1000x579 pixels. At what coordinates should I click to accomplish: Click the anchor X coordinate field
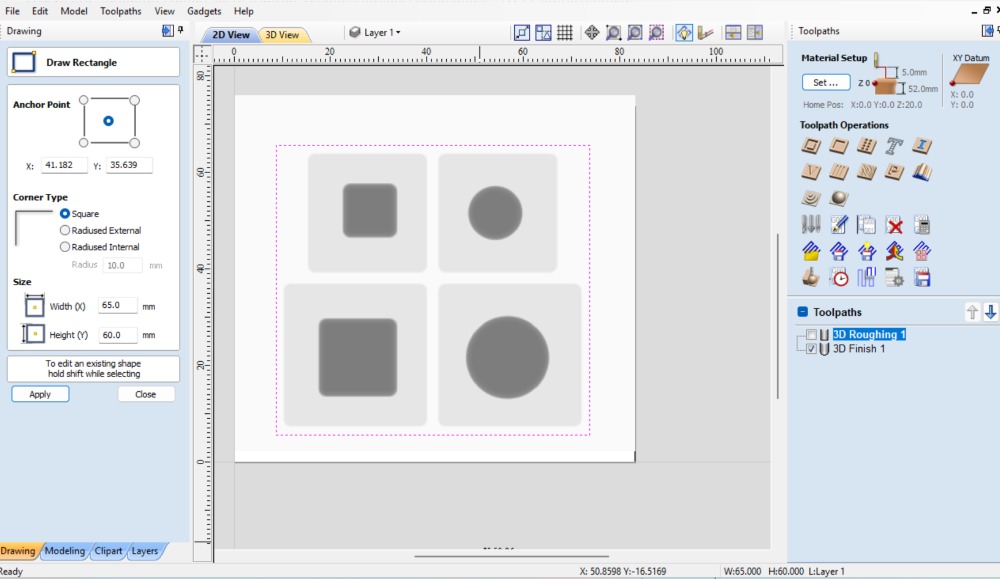(x=64, y=165)
